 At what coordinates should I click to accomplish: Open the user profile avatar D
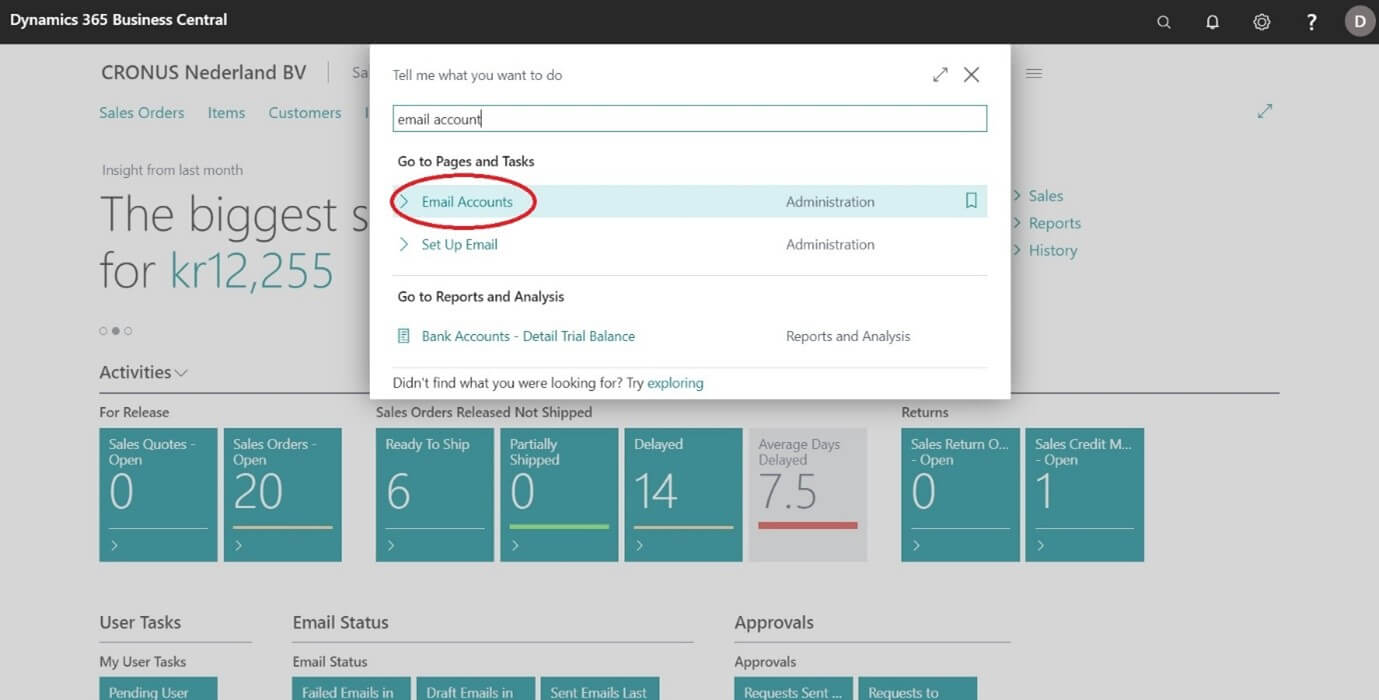click(1360, 21)
